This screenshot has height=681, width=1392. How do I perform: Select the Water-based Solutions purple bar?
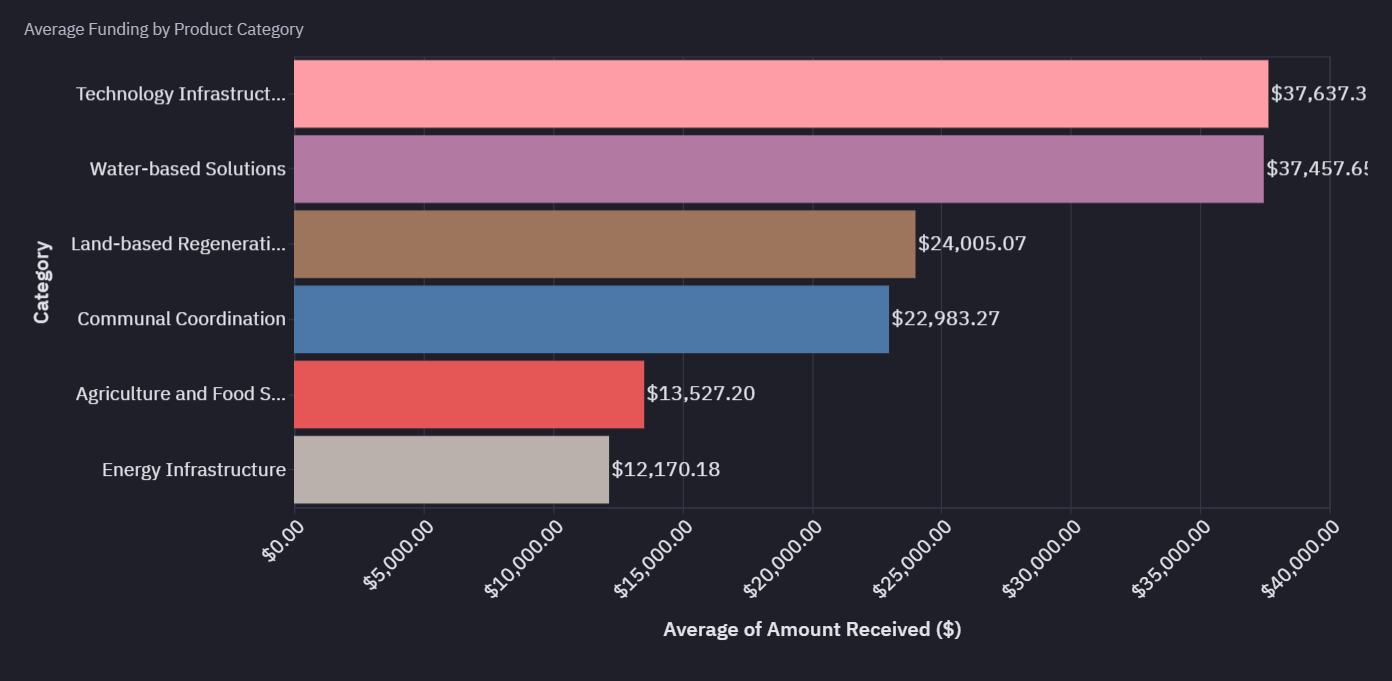778,169
